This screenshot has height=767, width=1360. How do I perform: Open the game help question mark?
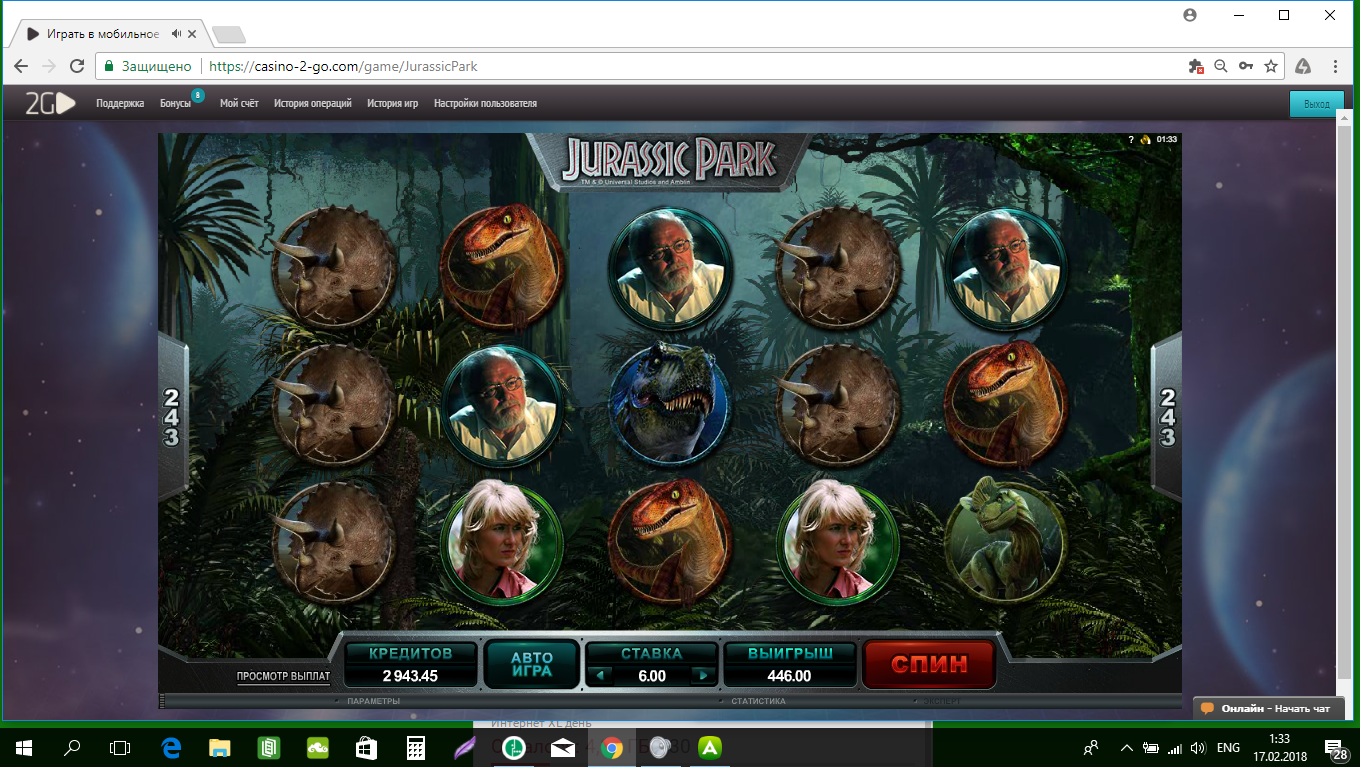pos(1131,140)
